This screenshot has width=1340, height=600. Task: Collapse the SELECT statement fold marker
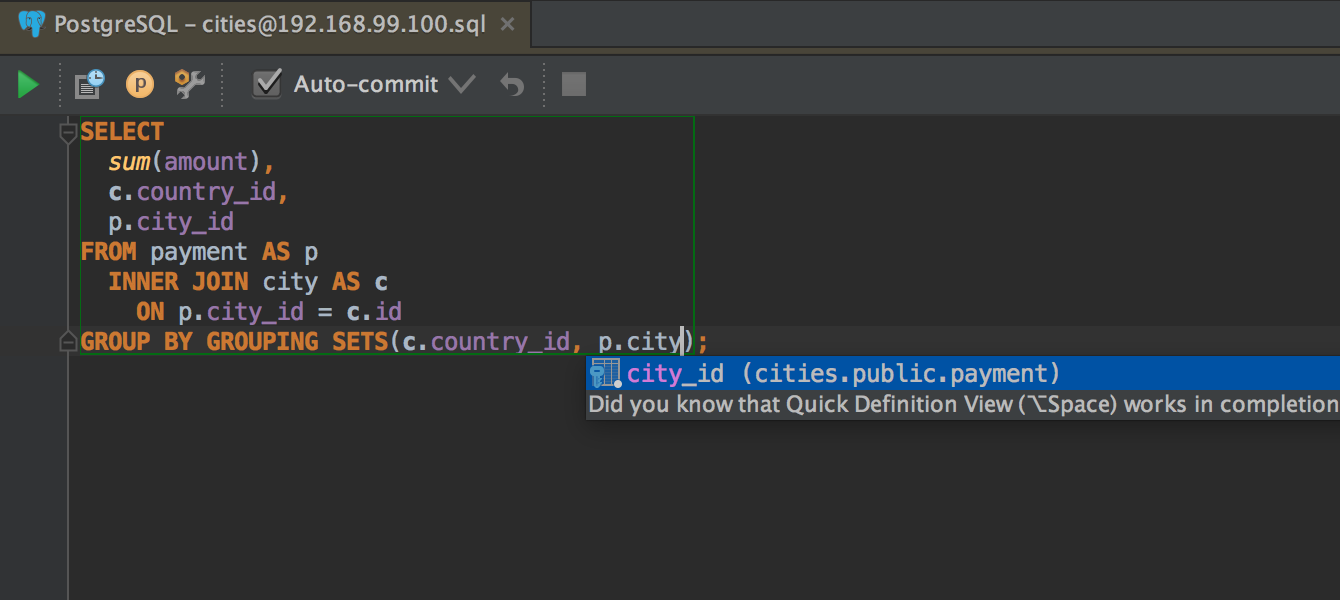[x=68, y=132]
